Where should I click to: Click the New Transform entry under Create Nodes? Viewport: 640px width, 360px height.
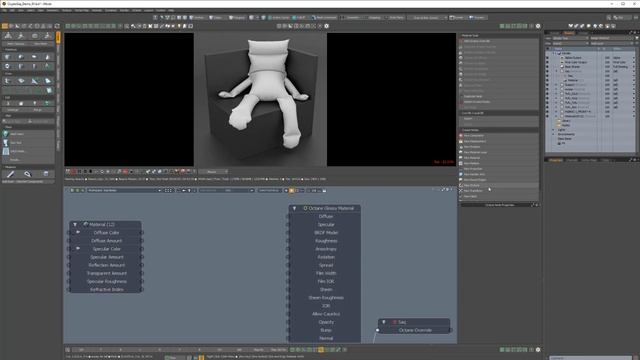click(x=499, y=191)
